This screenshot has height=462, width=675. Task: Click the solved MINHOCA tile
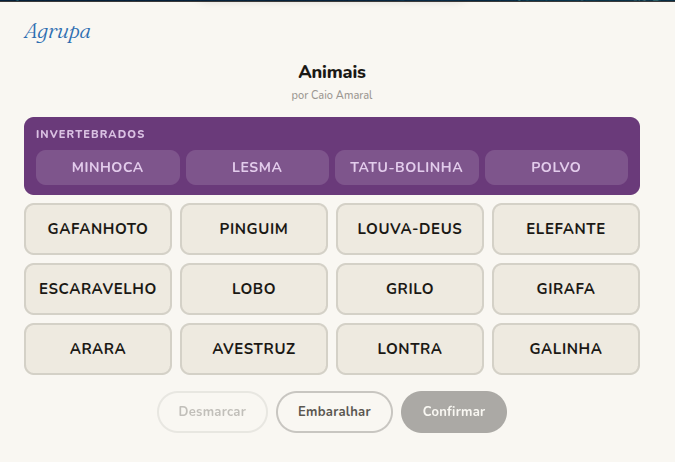point(108,167)
